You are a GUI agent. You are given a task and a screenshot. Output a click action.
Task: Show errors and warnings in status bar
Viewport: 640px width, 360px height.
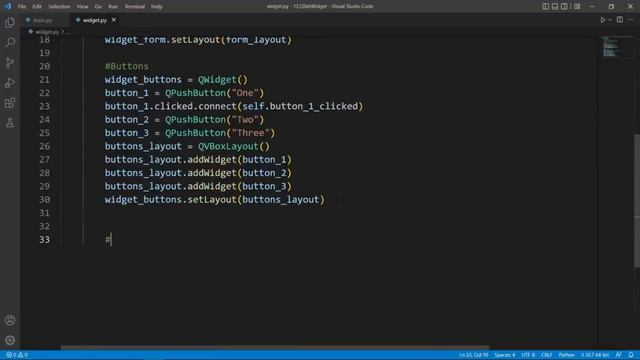(17, 355)
